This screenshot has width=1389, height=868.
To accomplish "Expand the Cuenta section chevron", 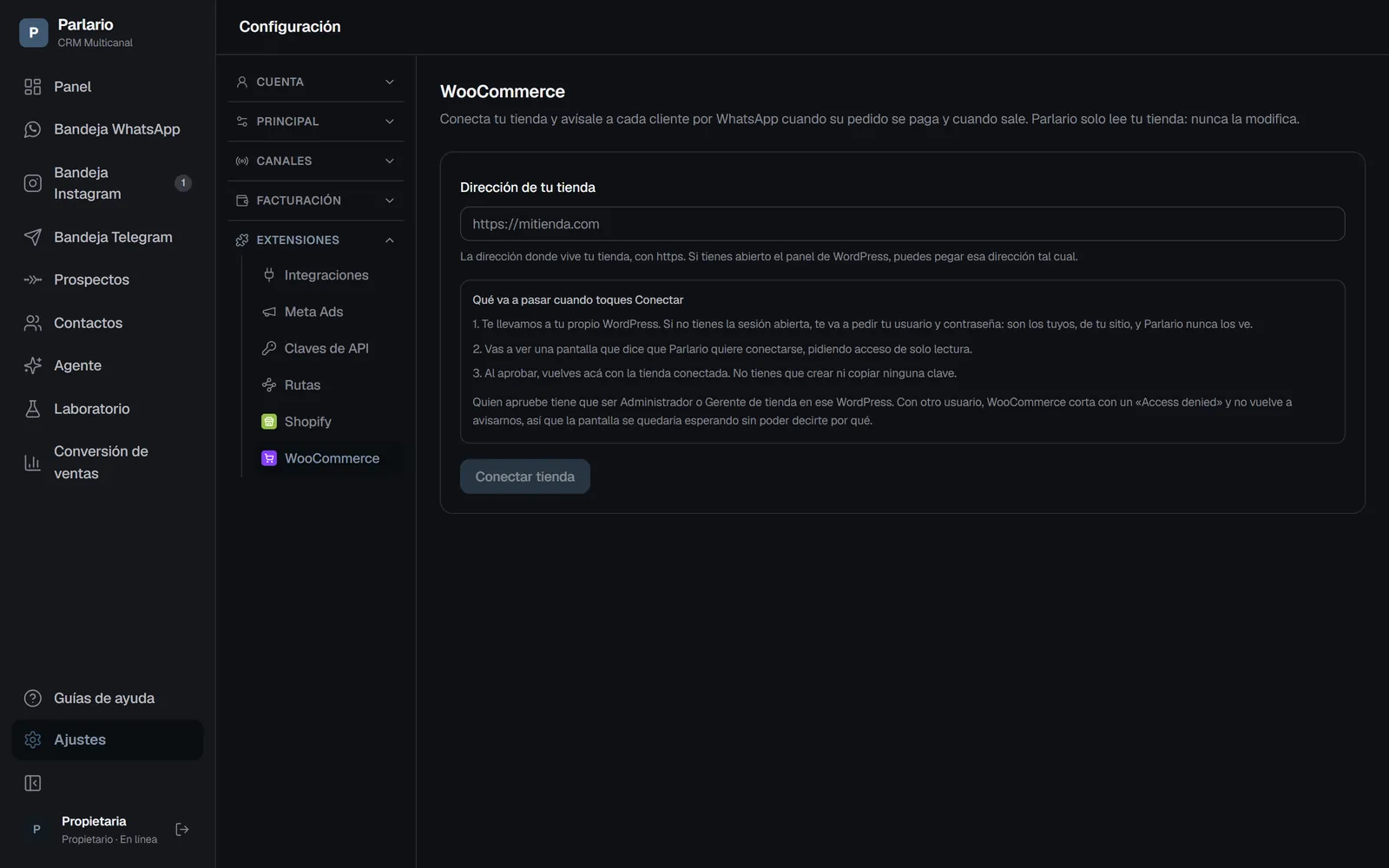I will [x=390, y=82].
